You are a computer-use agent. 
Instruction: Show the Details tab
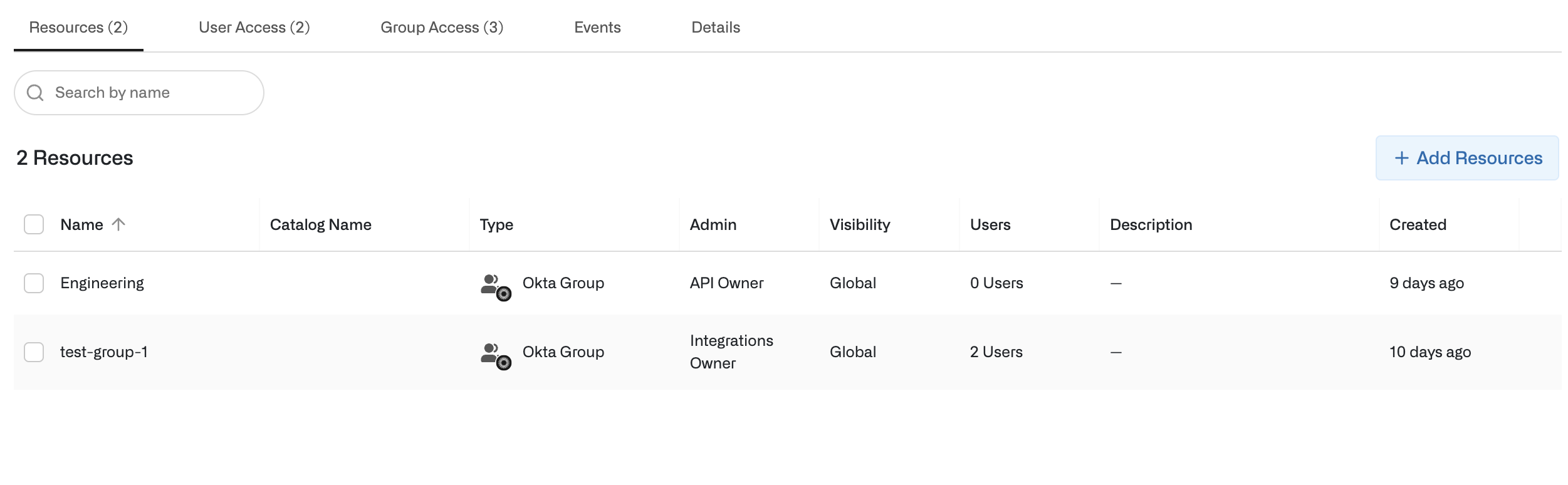pyautogui.click(x=716, y=28)
